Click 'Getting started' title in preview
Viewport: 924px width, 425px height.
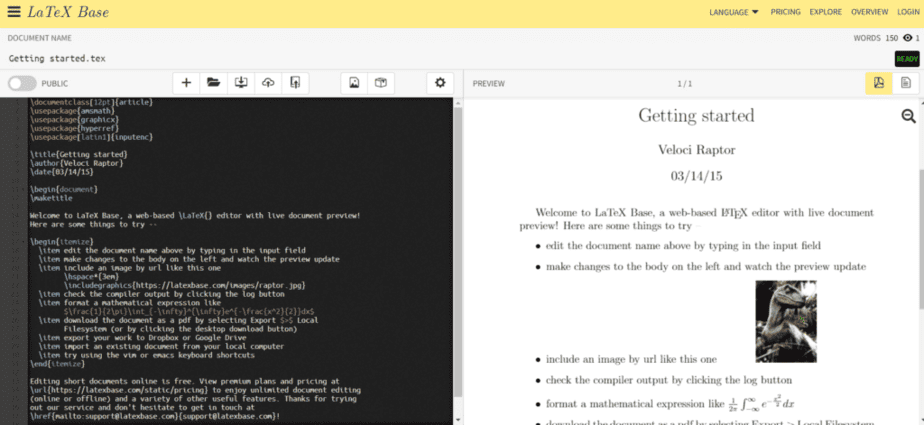click(697, 116)
